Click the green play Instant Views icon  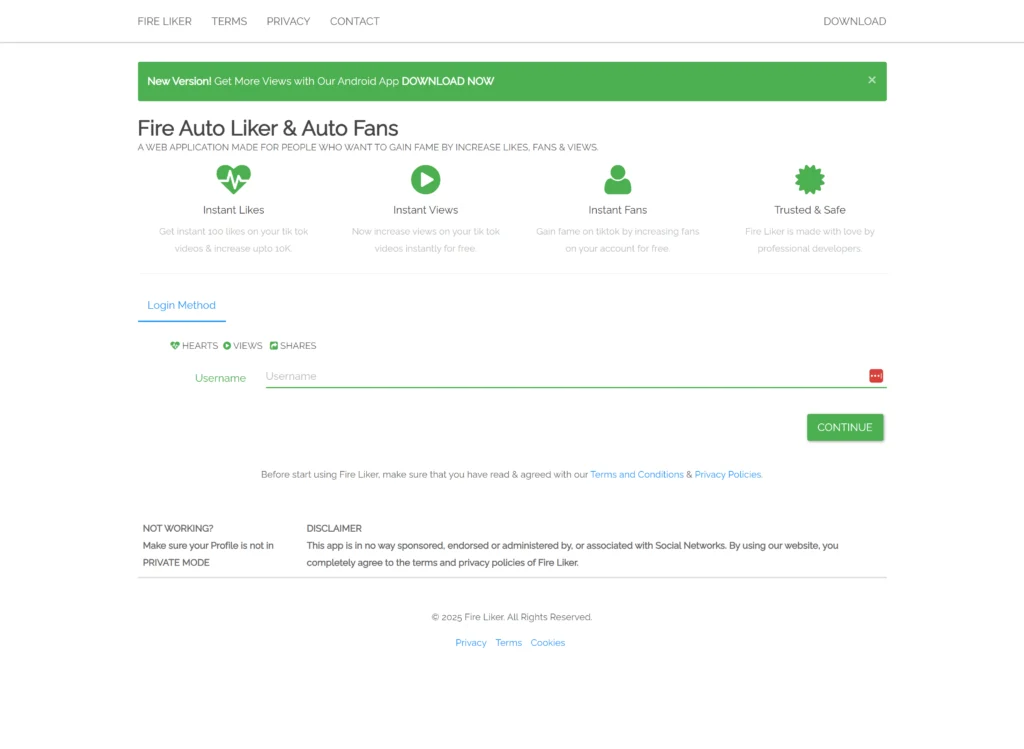[x=425, y=180]
